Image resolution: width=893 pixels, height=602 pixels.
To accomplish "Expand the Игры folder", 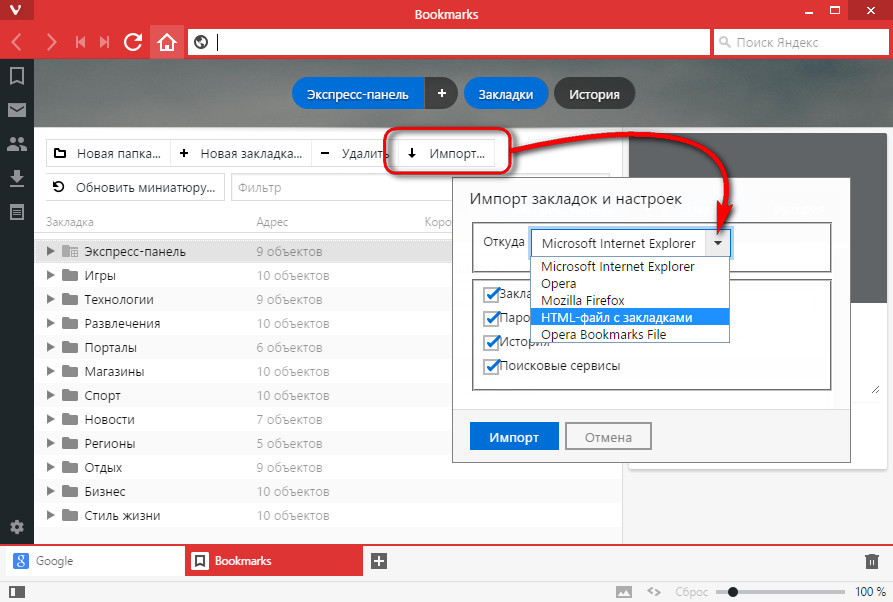I will (x=50, y=275).
